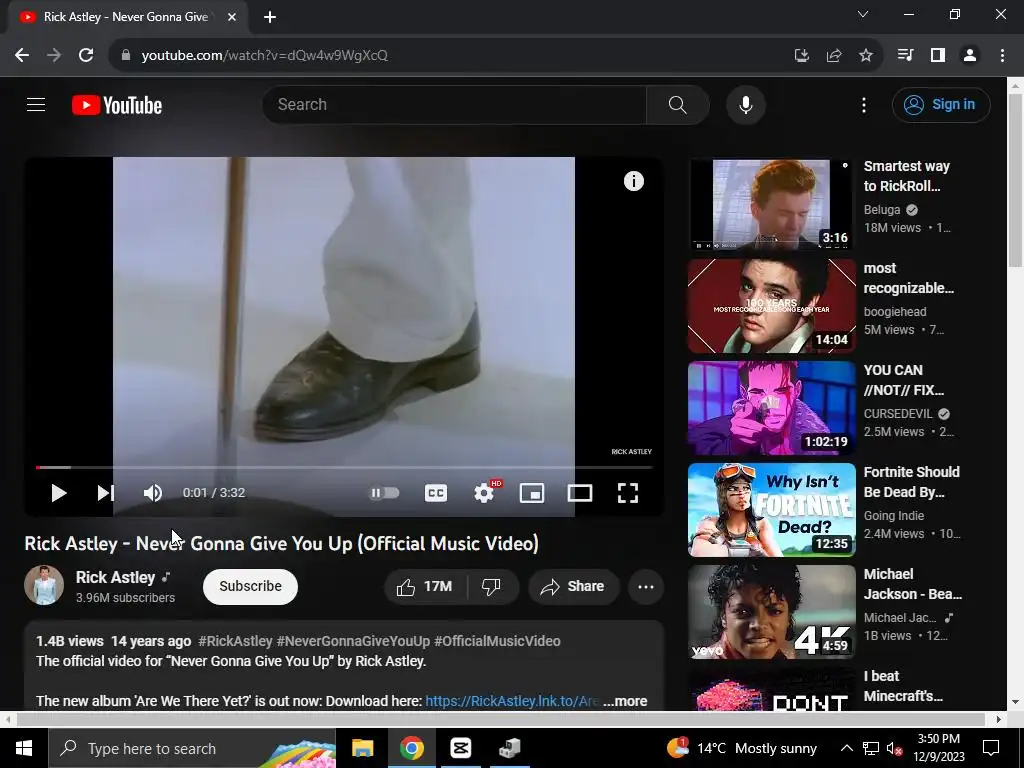Viewport: 1024px width, 768px height.
Task: Click the Sign in button
Action: point(941,104)
